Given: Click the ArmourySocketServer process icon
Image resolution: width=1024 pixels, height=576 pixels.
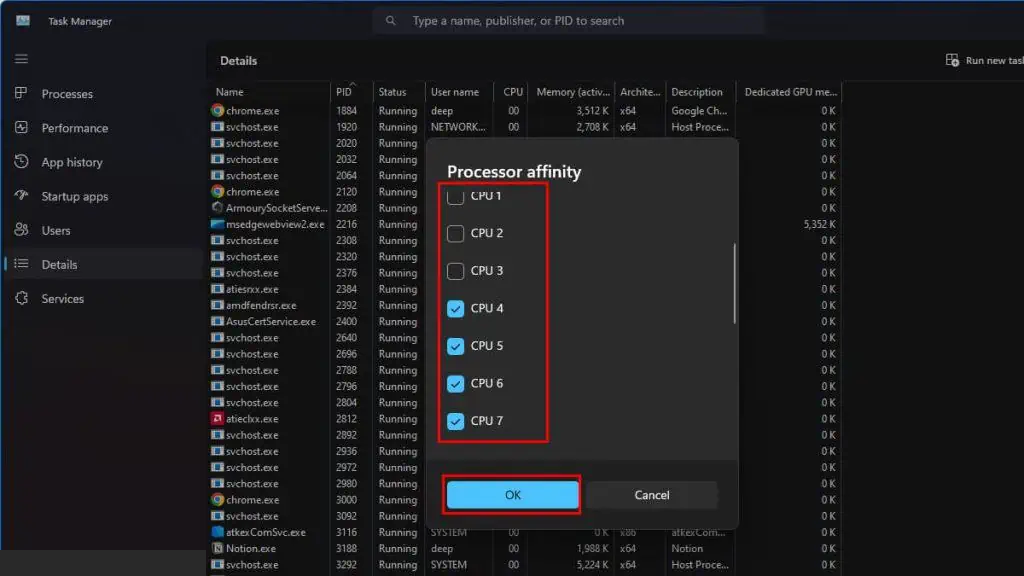Looking at the screenshot, I should pos(217,208).
